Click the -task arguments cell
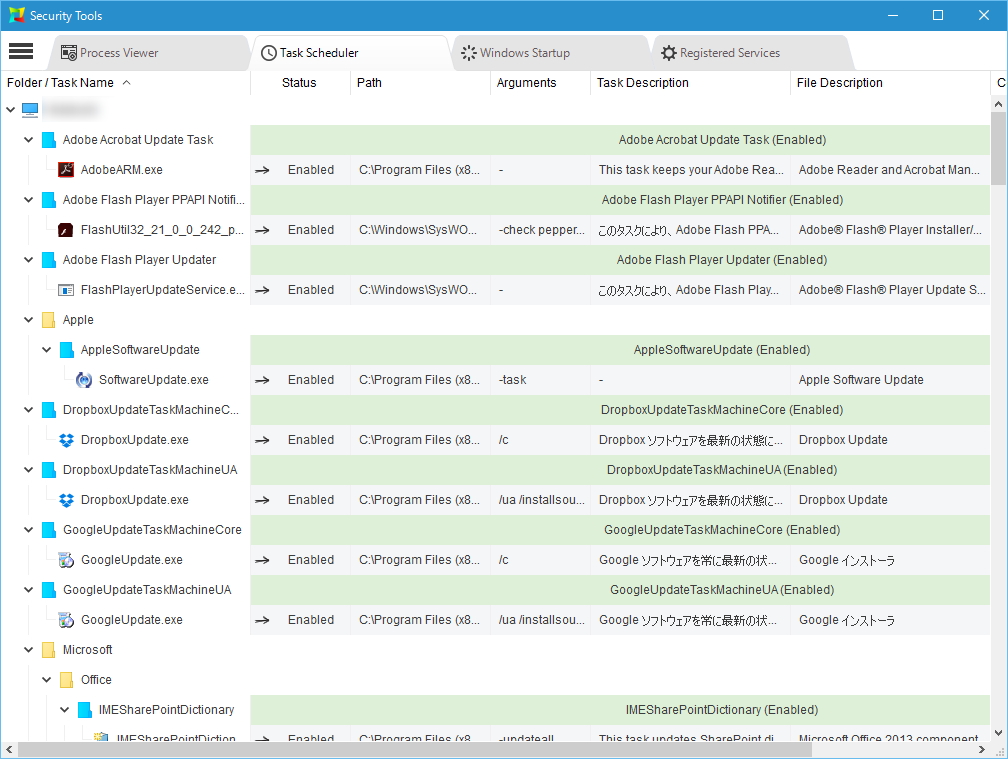 click(540, 380)
